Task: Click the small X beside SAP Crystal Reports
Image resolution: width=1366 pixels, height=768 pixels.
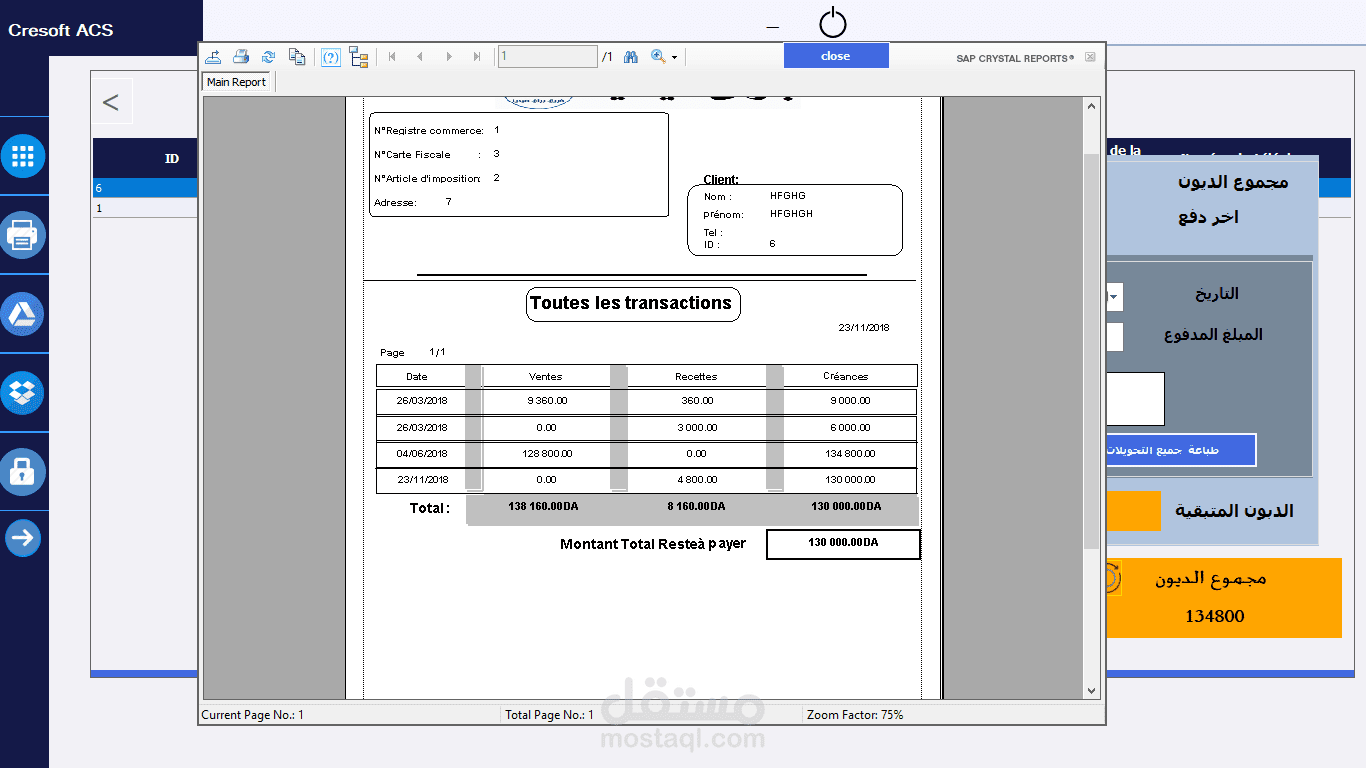Action: click(x=1090, y=57)
